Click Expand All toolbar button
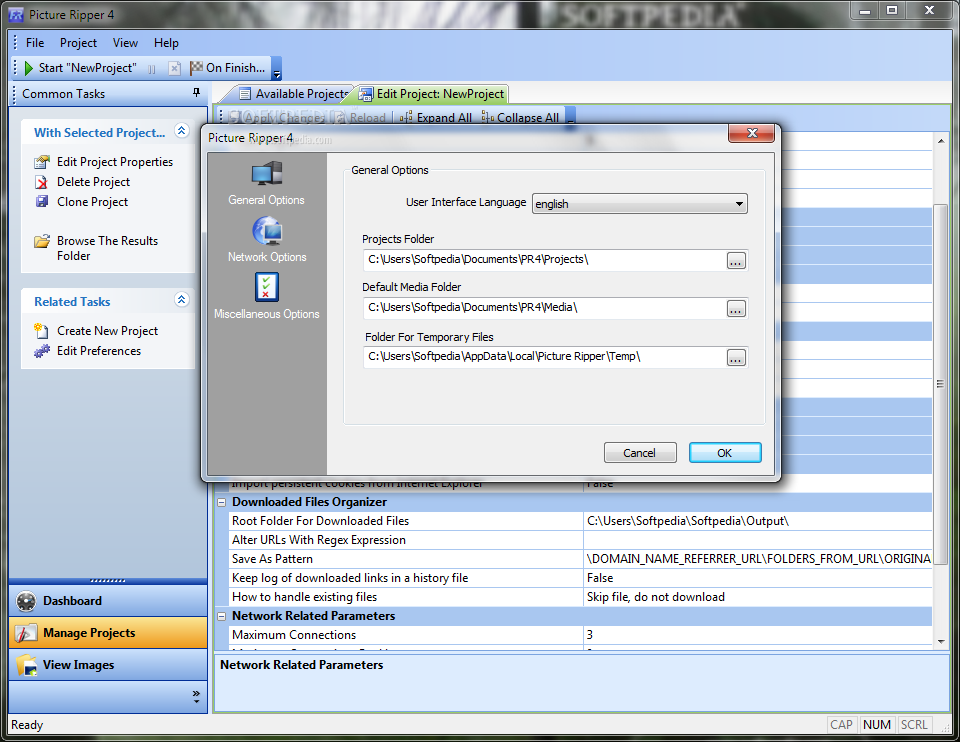The image size is (960, 742). (x=436, y=117)
